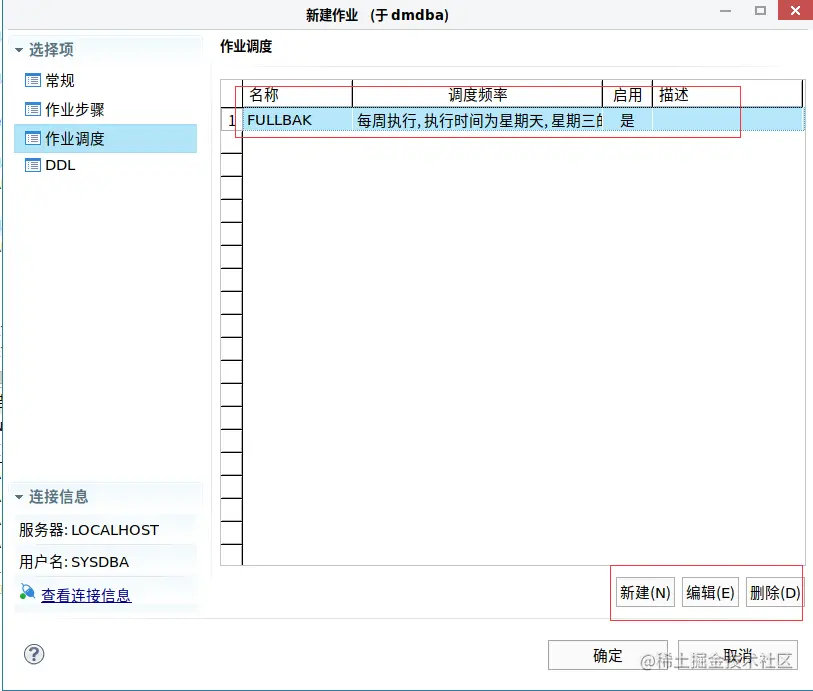Confirm the dialog with 确定
813x691 pixels.
[x=607, y=655]
